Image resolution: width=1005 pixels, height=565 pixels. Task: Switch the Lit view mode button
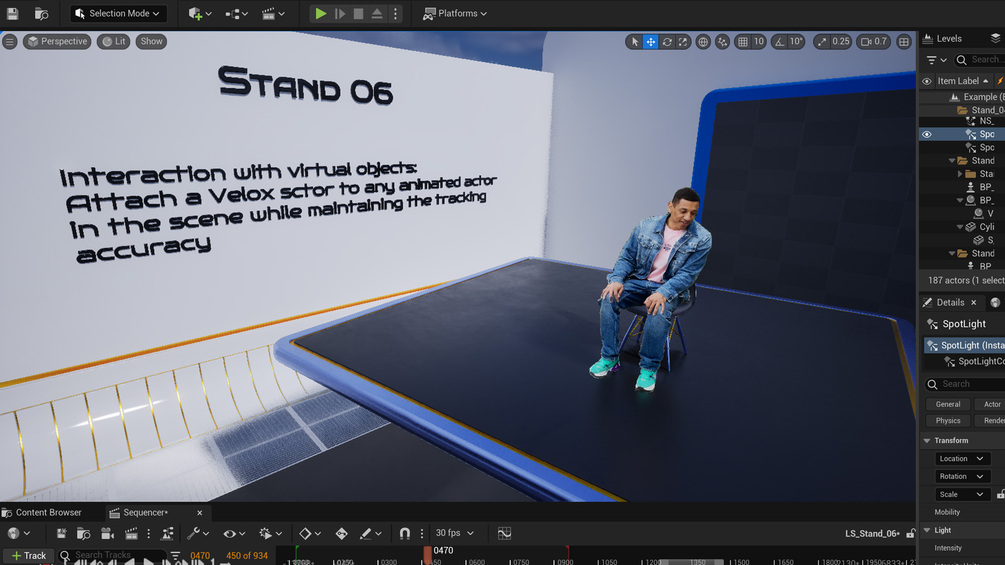click(x=114, y=42)
